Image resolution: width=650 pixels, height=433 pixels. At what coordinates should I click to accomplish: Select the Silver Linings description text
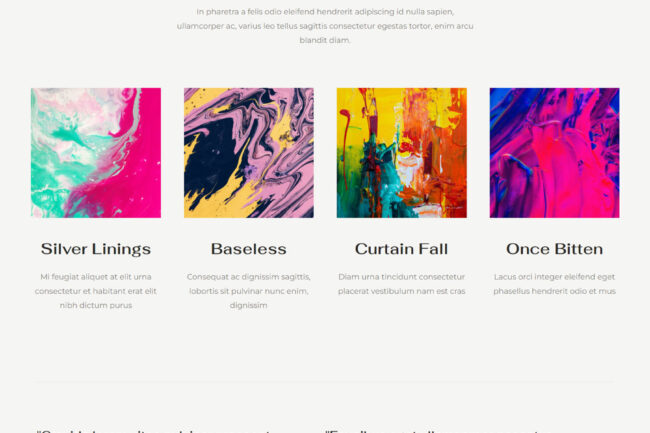tap(96, 291)
